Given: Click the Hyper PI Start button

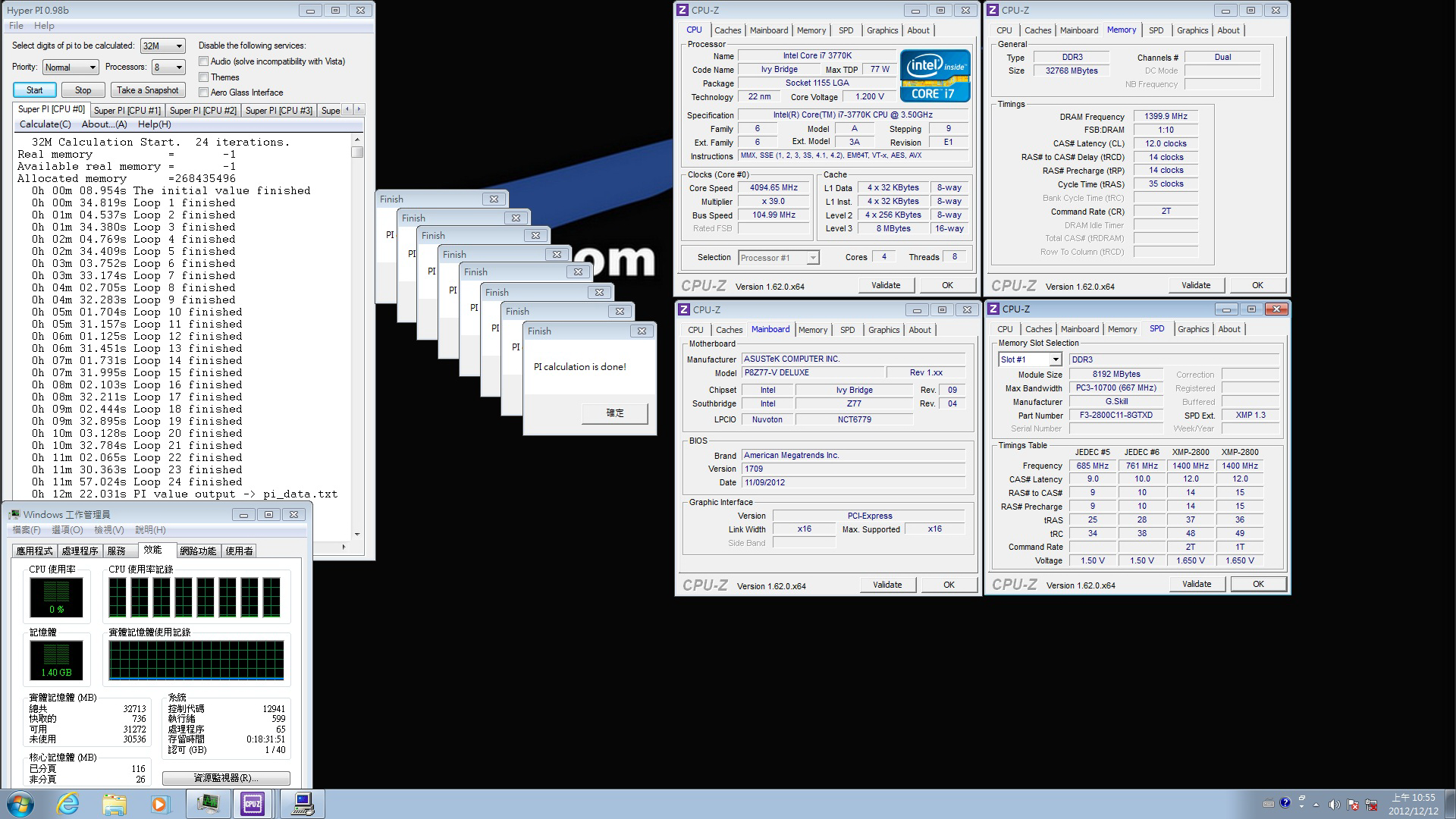Looking at the screenshot, I should (x=35, y=90).
